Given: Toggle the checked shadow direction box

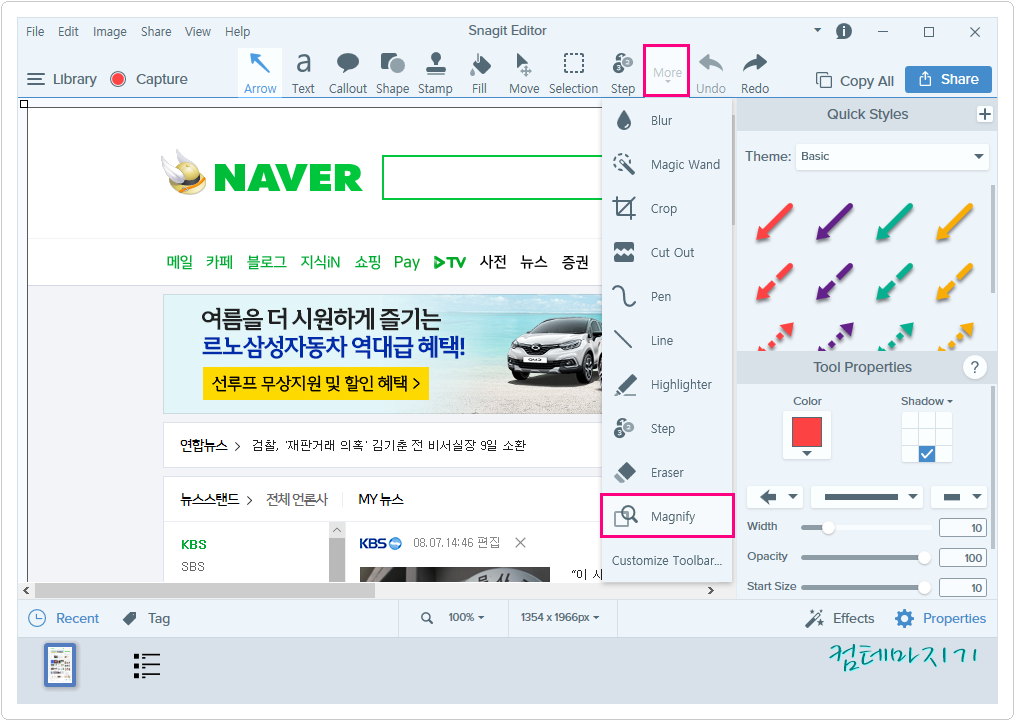Looking at the screenshot, I should [x=926, y=454].
